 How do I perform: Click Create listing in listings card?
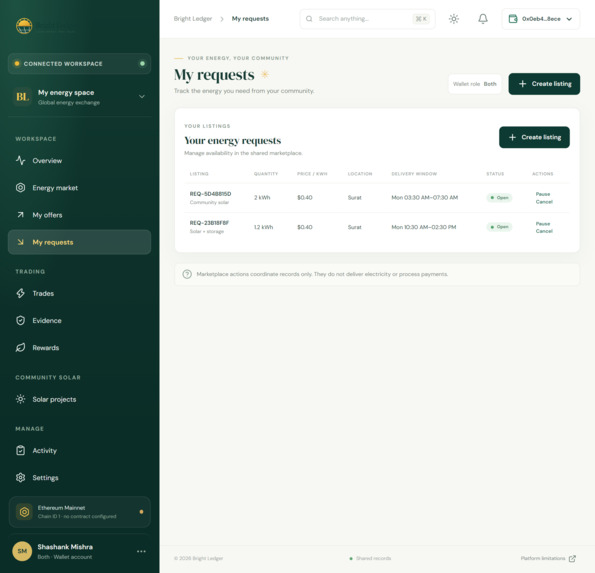[x=534, y=137]
